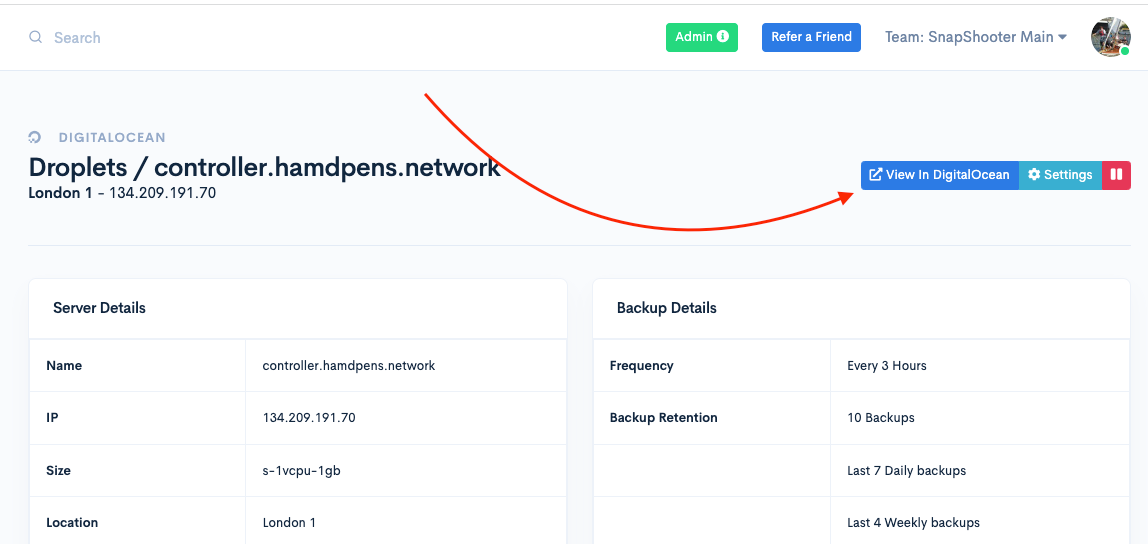Open the Admin badge button
1148x544 pixels.
pos(701,37)
